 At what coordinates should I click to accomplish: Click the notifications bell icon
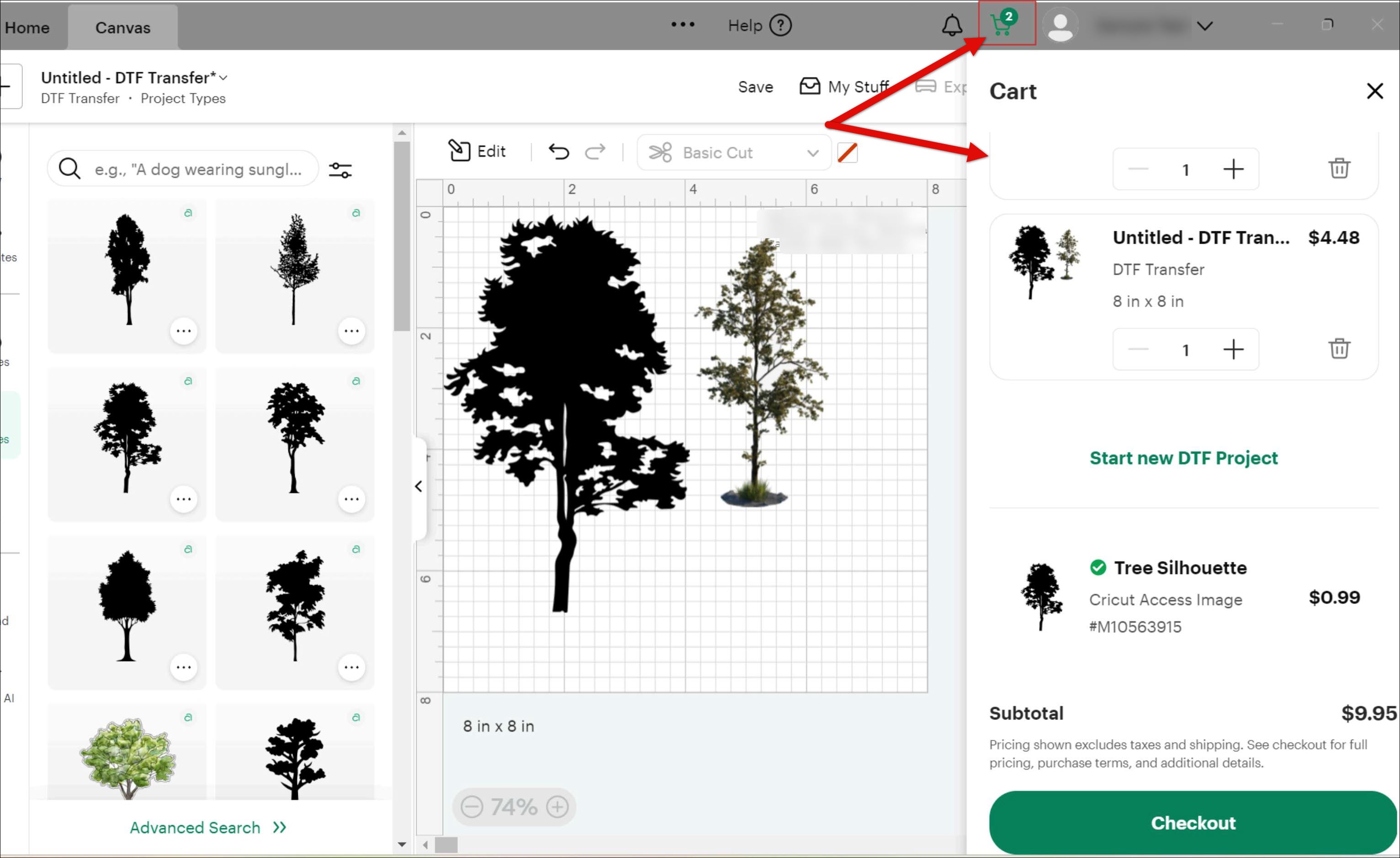coord(952,26)
